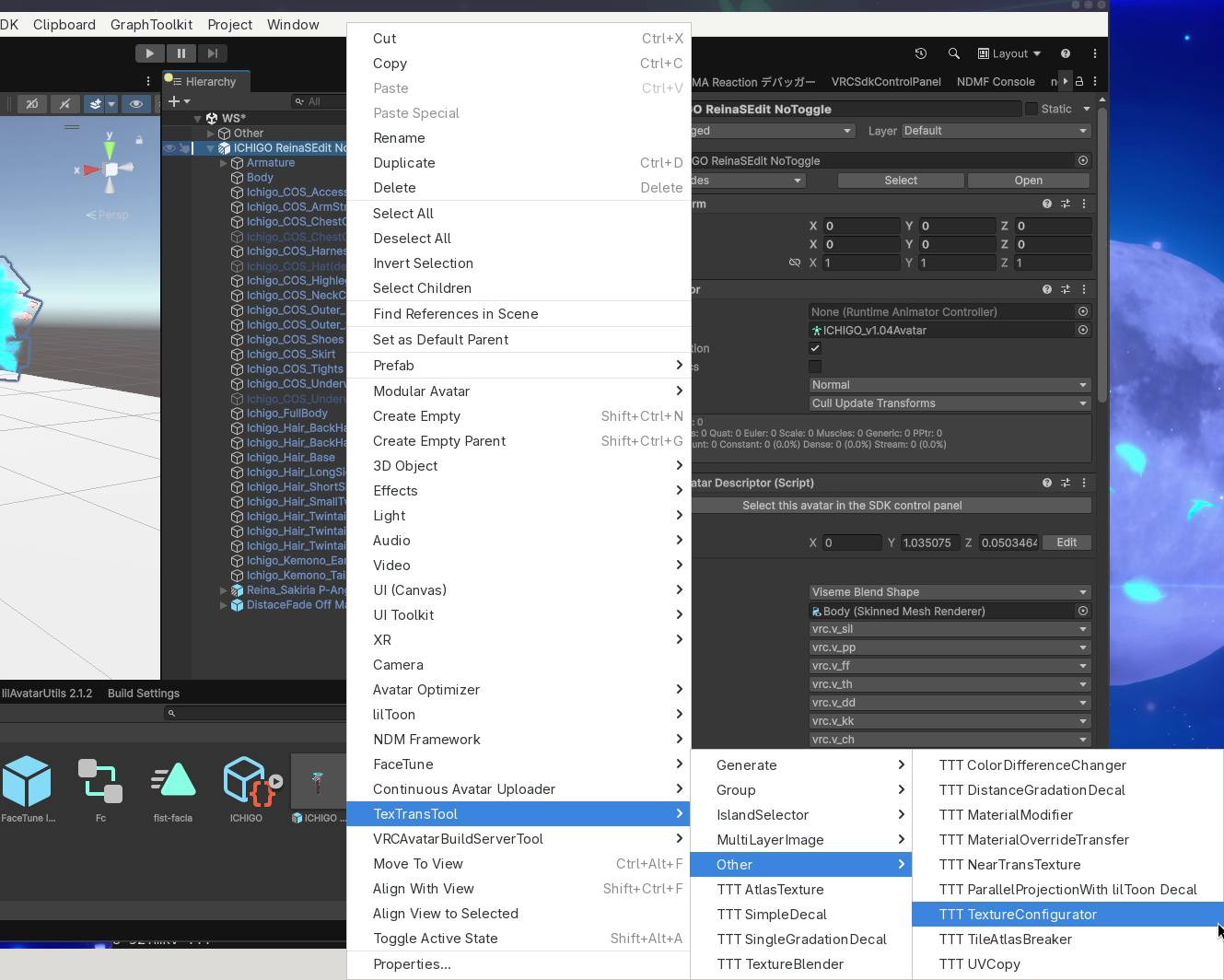Click the top toolbar help icon

tap(1066, 53)
